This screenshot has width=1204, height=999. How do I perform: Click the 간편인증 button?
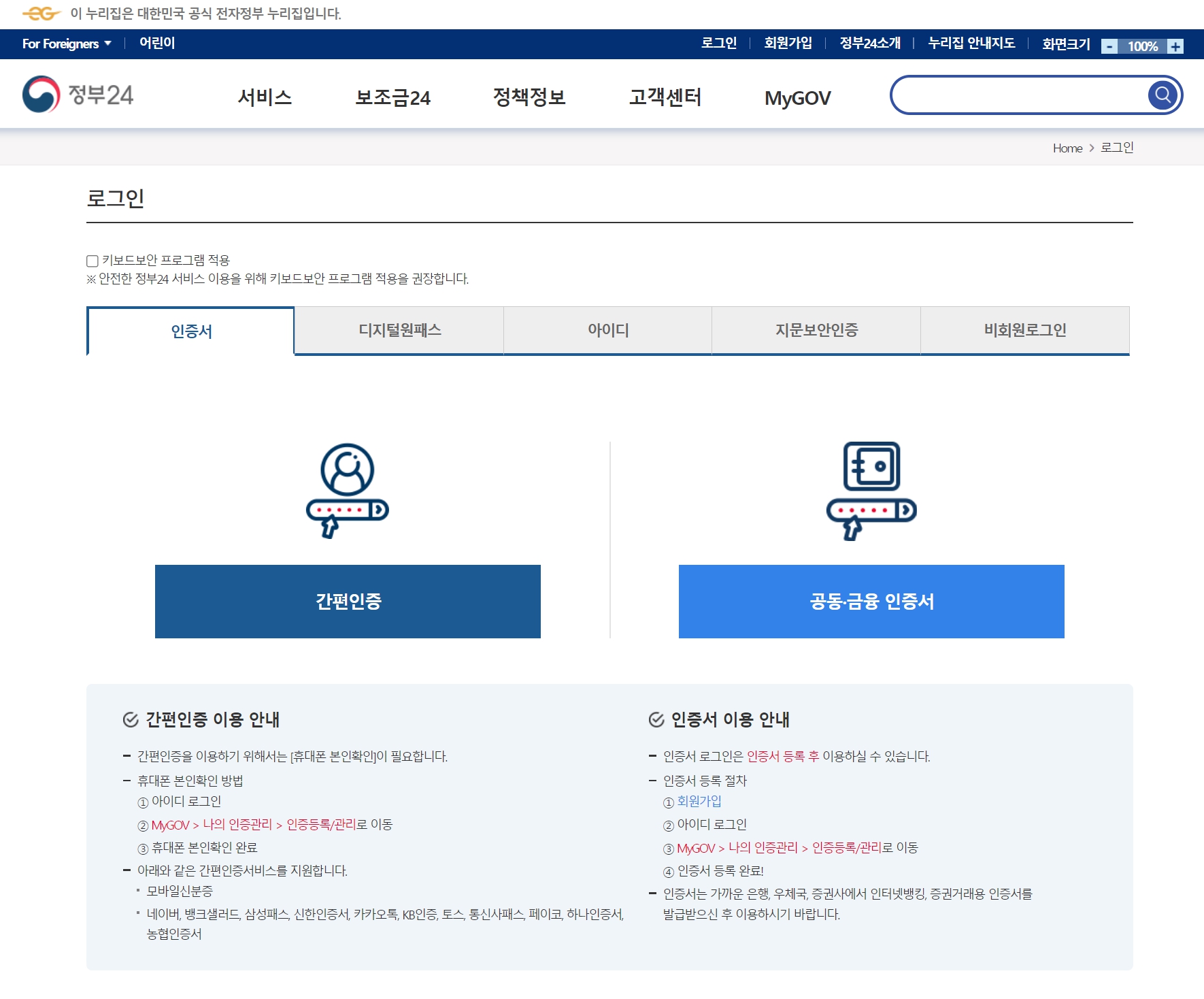[x=347, y=601]
